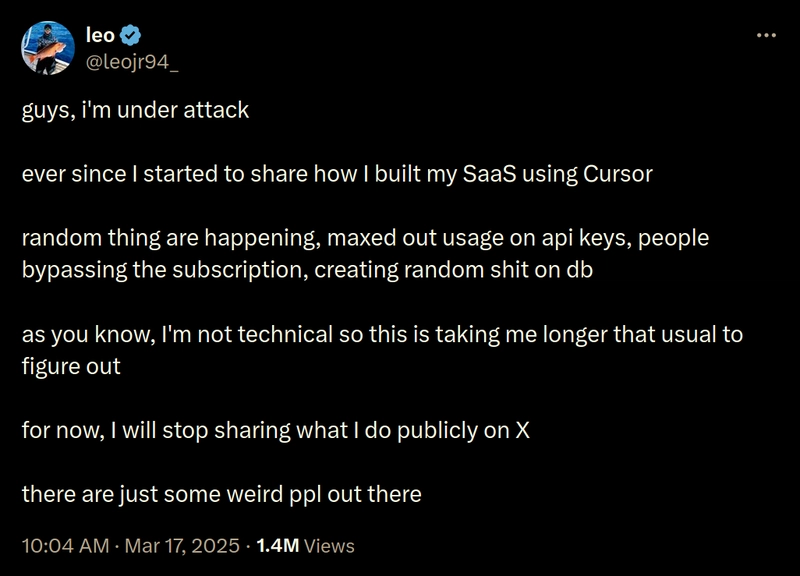Click the text "bypassing the subscription"

[165, 270]
